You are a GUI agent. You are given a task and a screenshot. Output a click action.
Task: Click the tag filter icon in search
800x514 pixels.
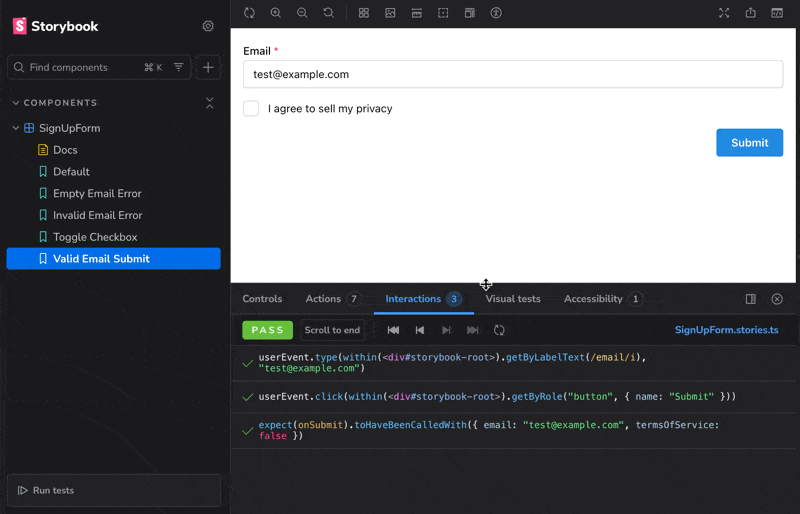[x=179, y=67]
